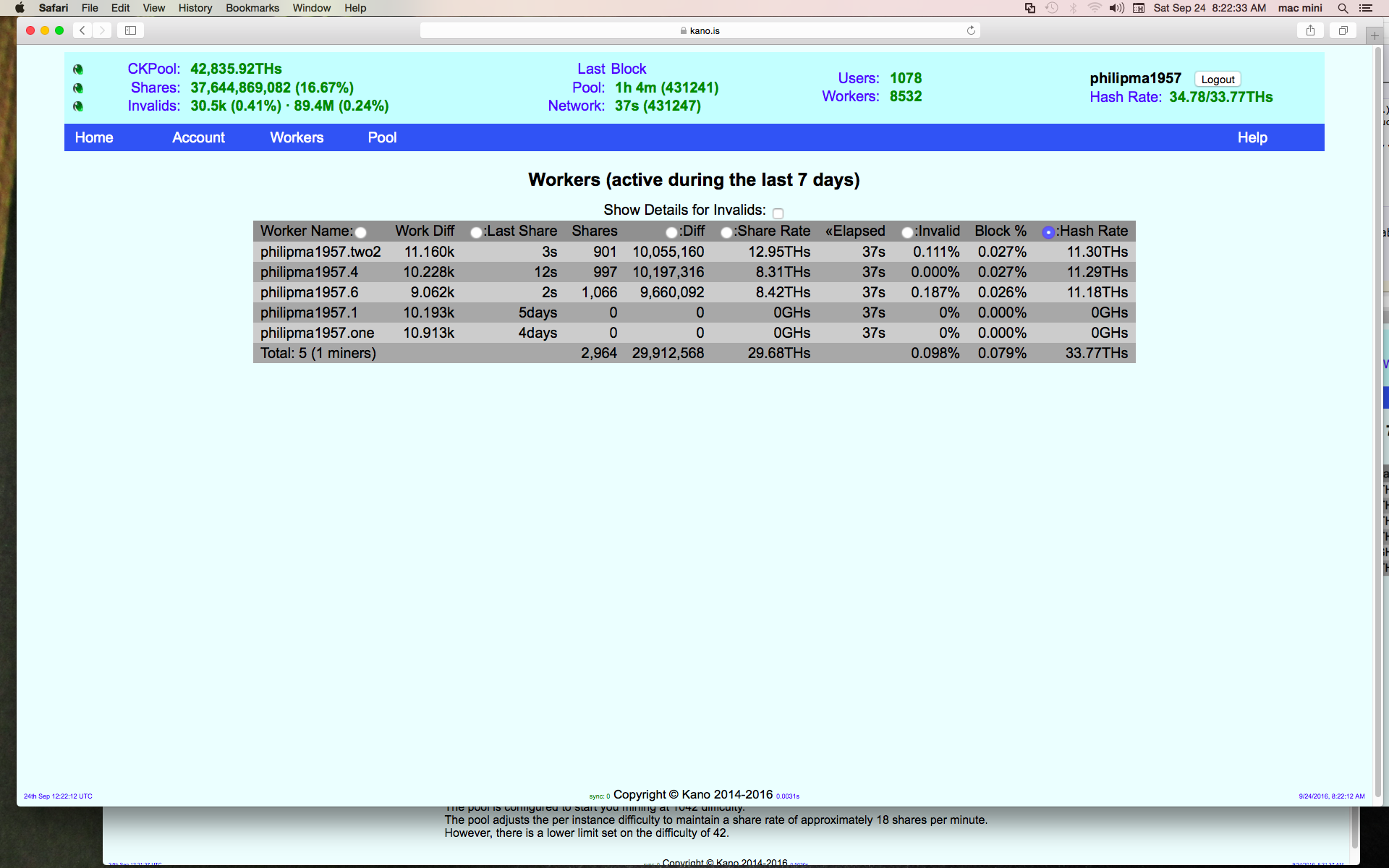Open the Help menu in nav bar
The height and width of the screenshot is (868, 1389).
click(1252, 137)
